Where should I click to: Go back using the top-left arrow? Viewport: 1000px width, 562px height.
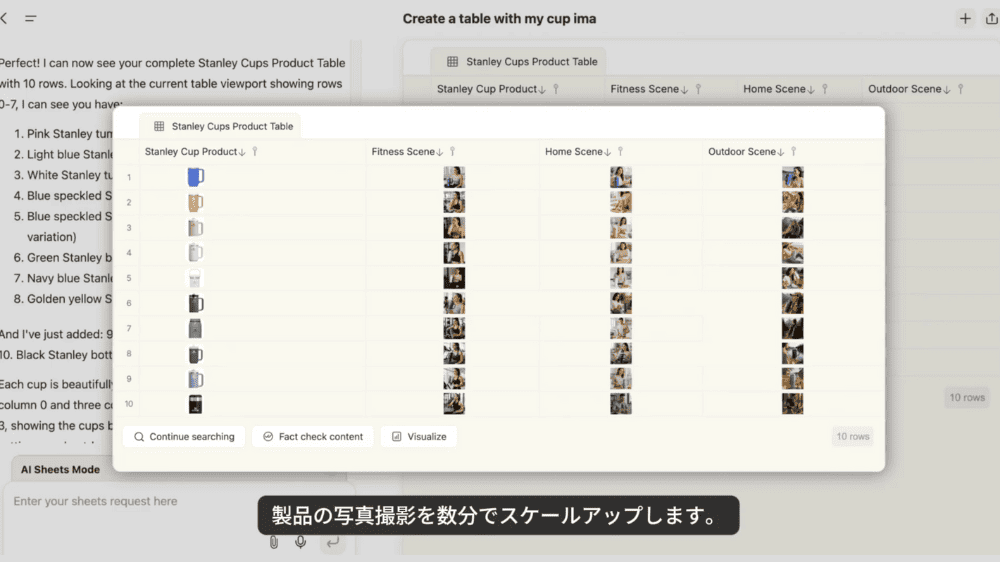[4, 18]
